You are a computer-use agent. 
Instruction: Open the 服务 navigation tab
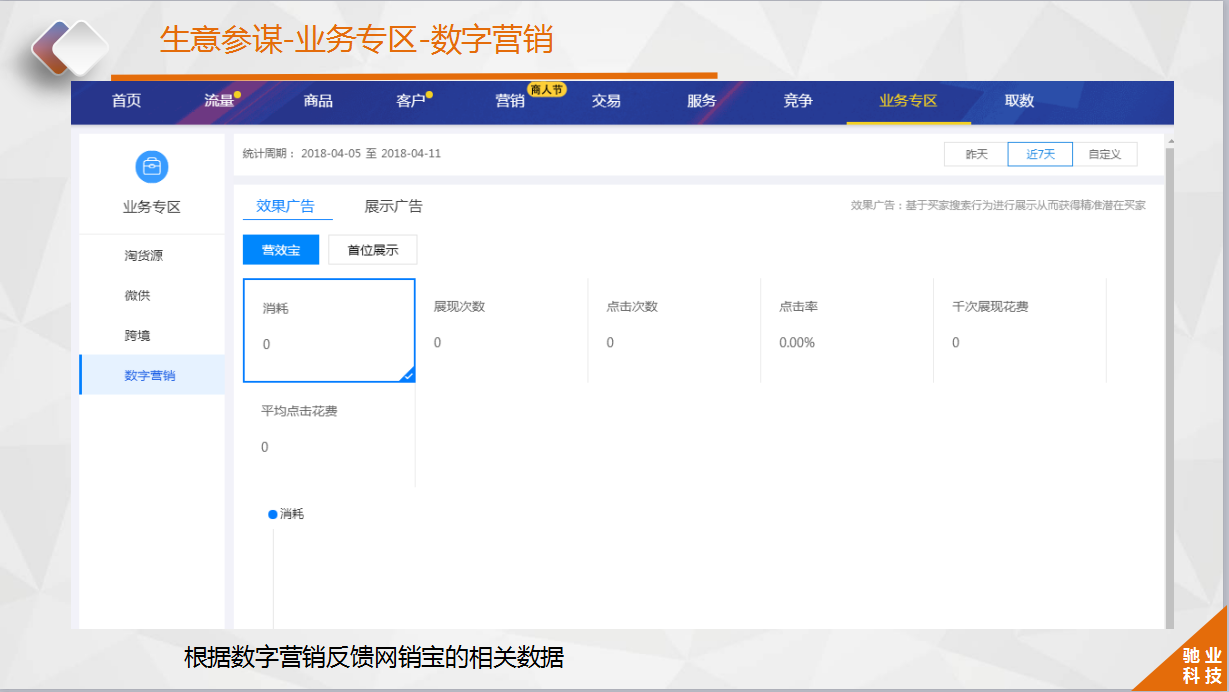[x=702, y=101]
